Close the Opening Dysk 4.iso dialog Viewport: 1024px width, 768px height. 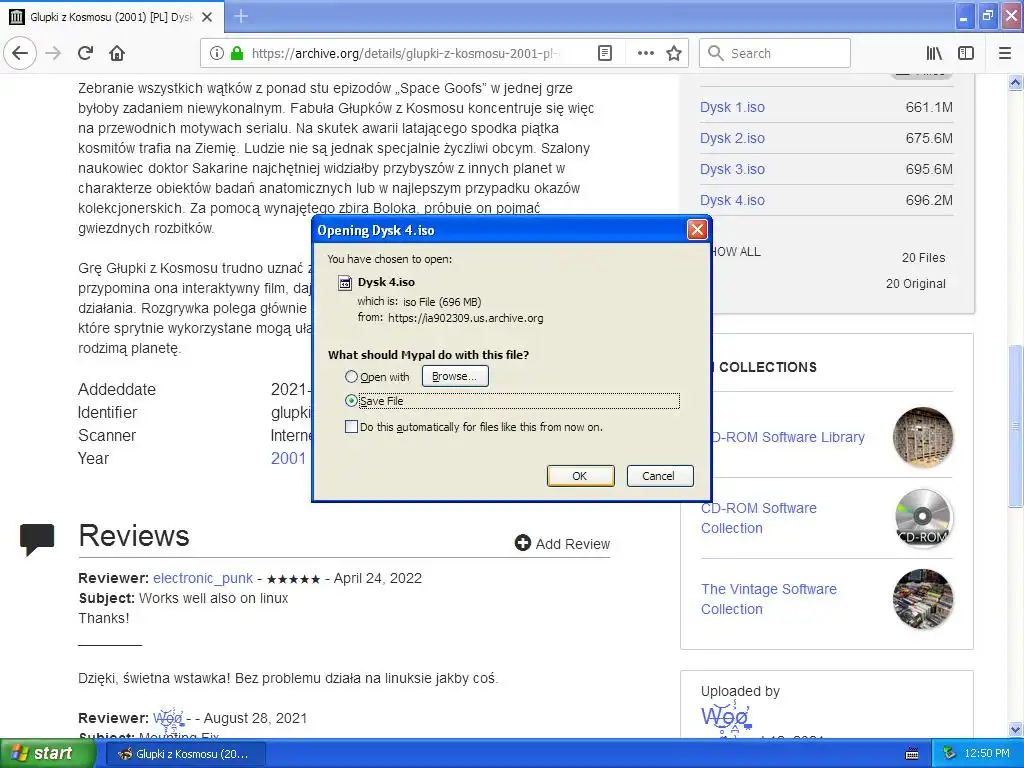(697, 229)
